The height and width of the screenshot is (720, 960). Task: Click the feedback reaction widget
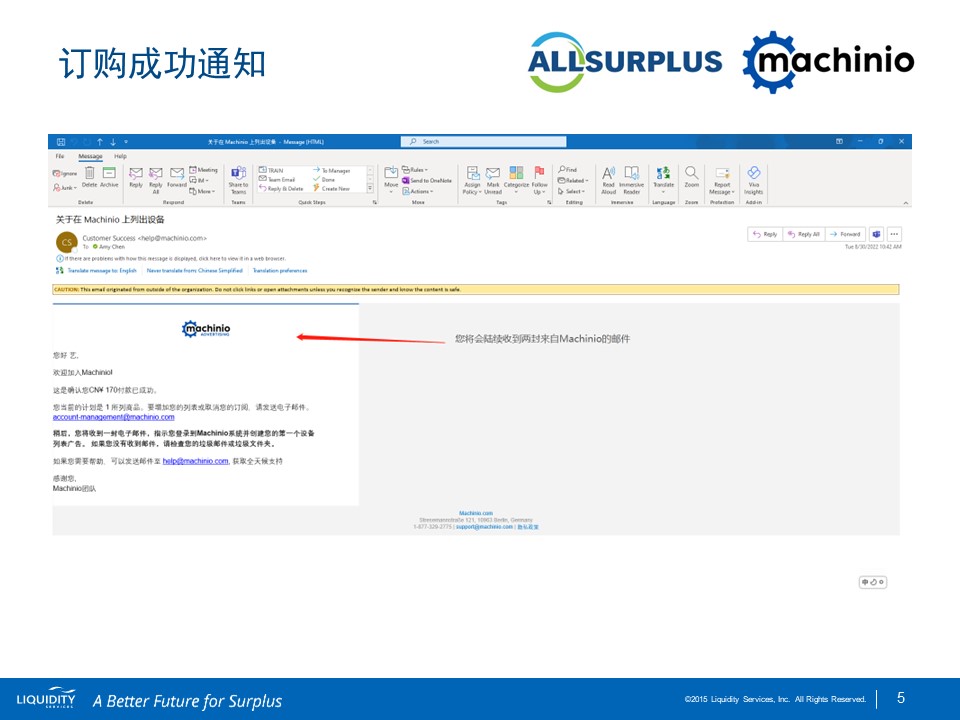click(873, 582)
